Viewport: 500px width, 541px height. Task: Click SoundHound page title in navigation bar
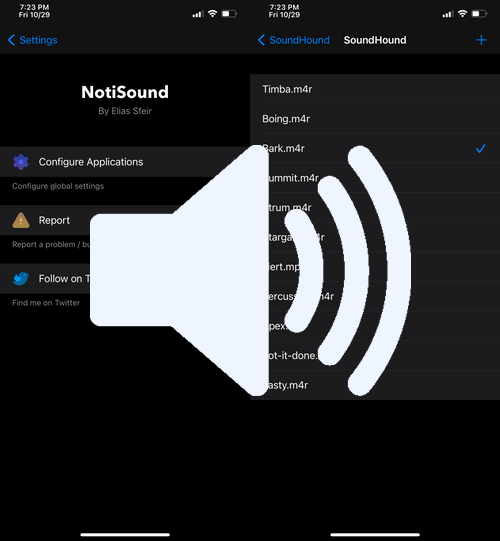[375, 40]
